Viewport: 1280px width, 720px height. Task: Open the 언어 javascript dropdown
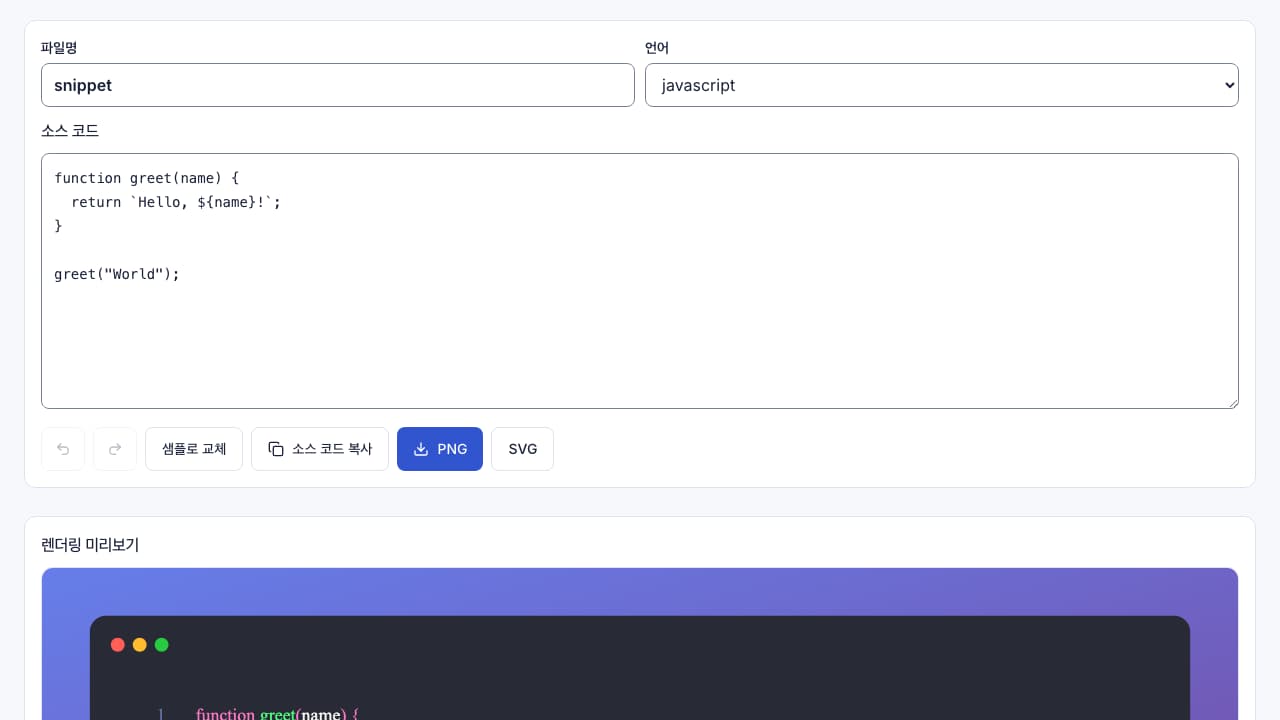pos(942,85)
